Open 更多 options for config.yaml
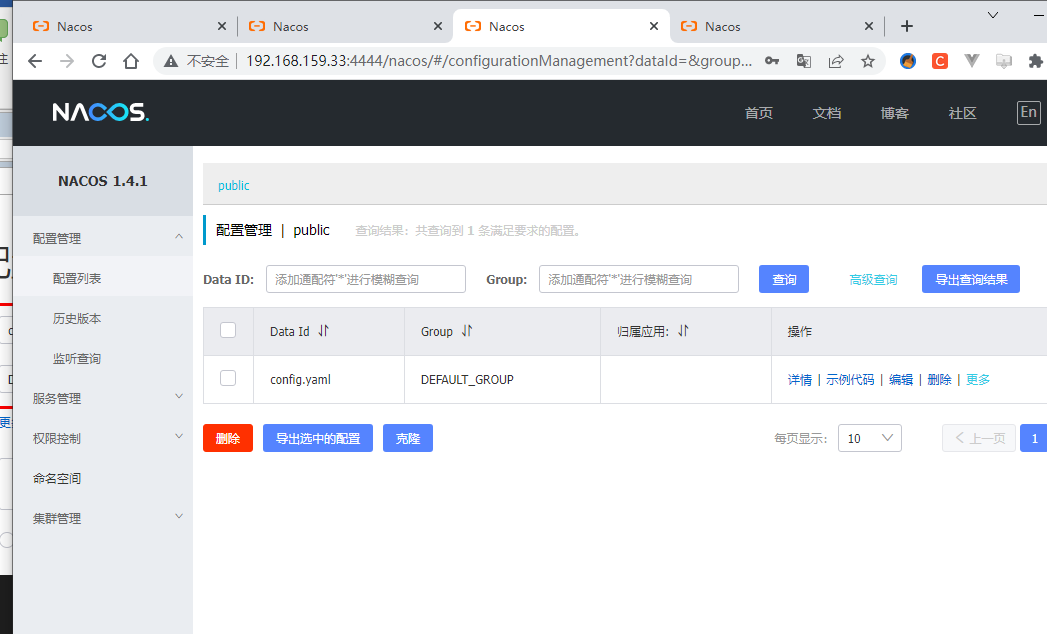This screenshot has width=1047, height=634. coord(978,379)
